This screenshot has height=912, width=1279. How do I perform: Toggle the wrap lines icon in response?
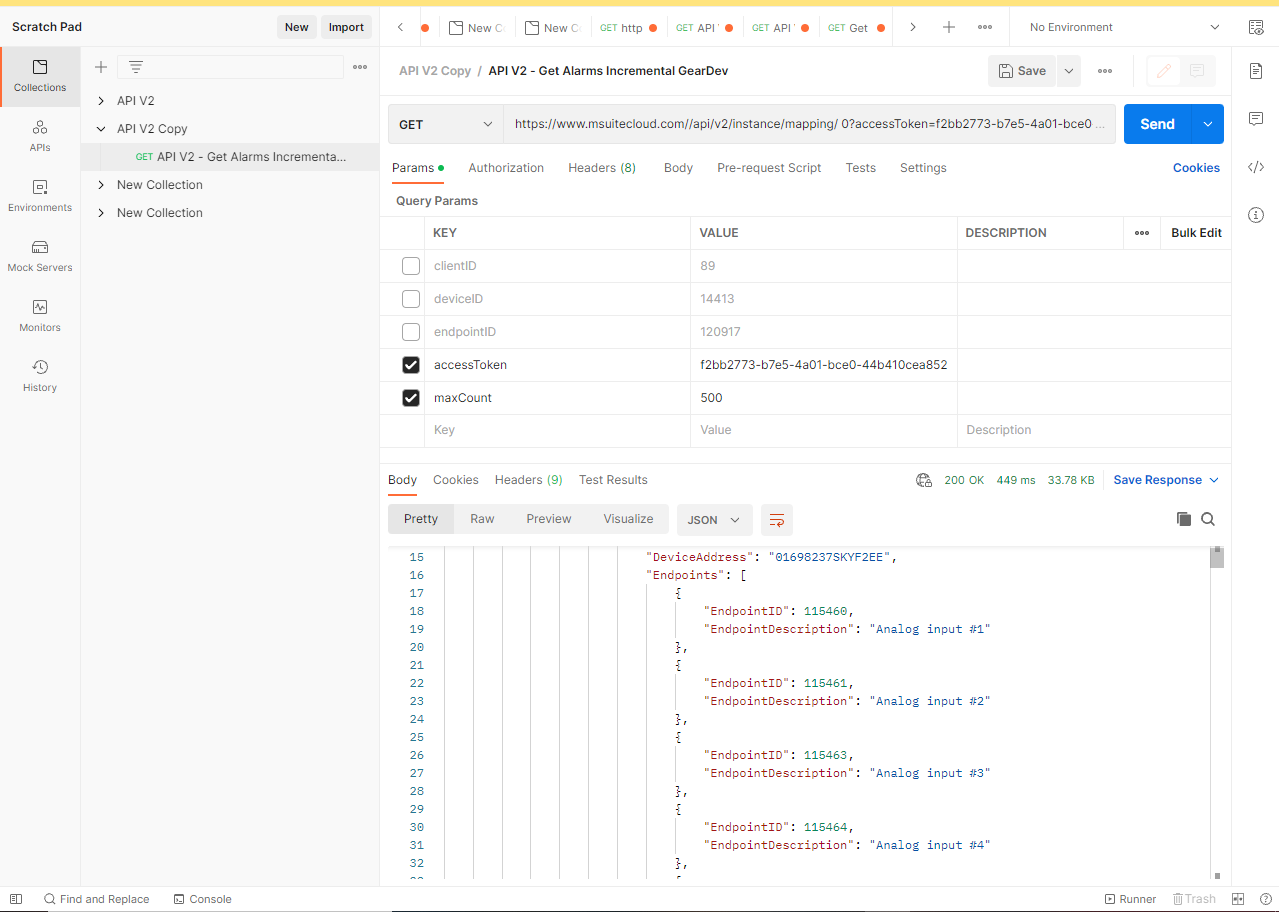[776, 520]
